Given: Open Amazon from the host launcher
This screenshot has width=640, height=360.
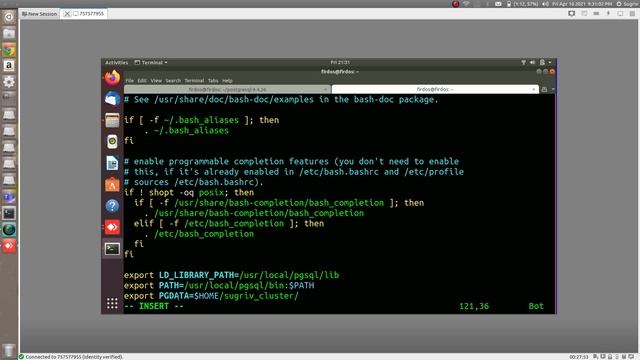Looking at the screenshot, I should point(9,66).
